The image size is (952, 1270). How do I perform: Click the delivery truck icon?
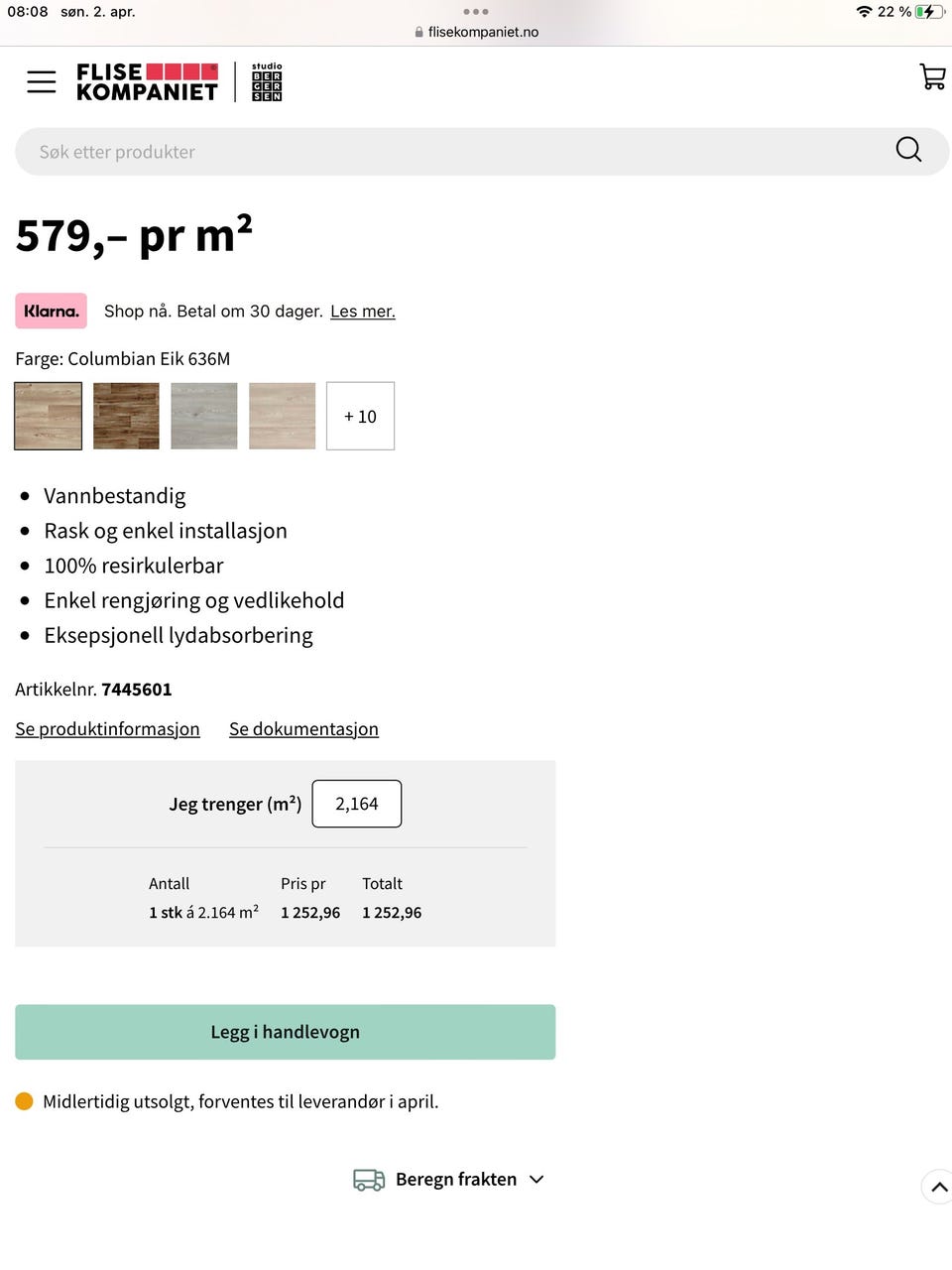(369, 1180)
